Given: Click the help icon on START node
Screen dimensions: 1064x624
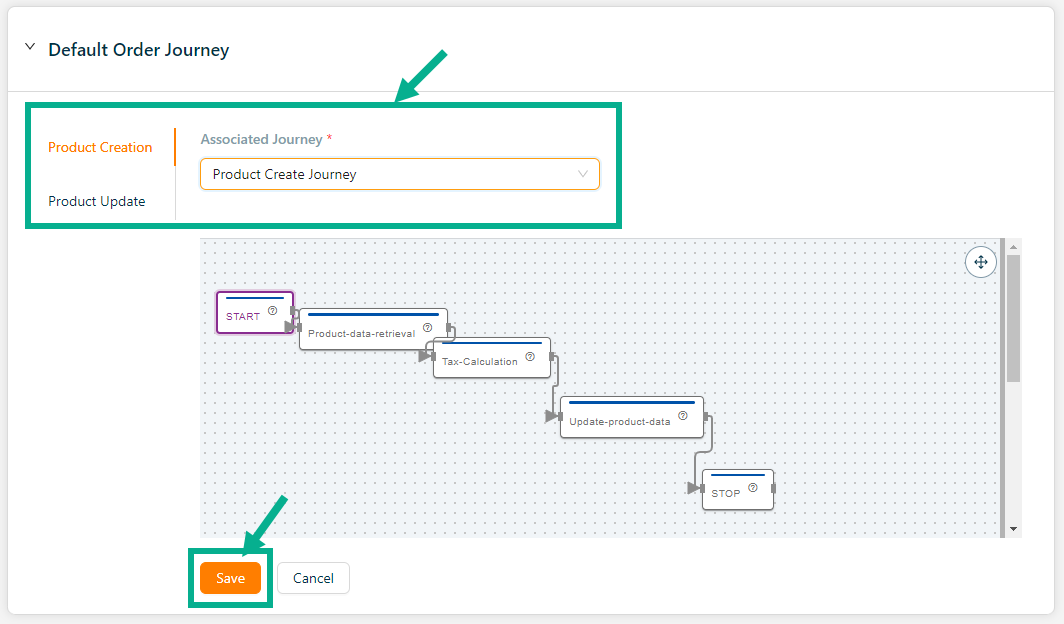Looking at the screenshot, I should 272,311.
